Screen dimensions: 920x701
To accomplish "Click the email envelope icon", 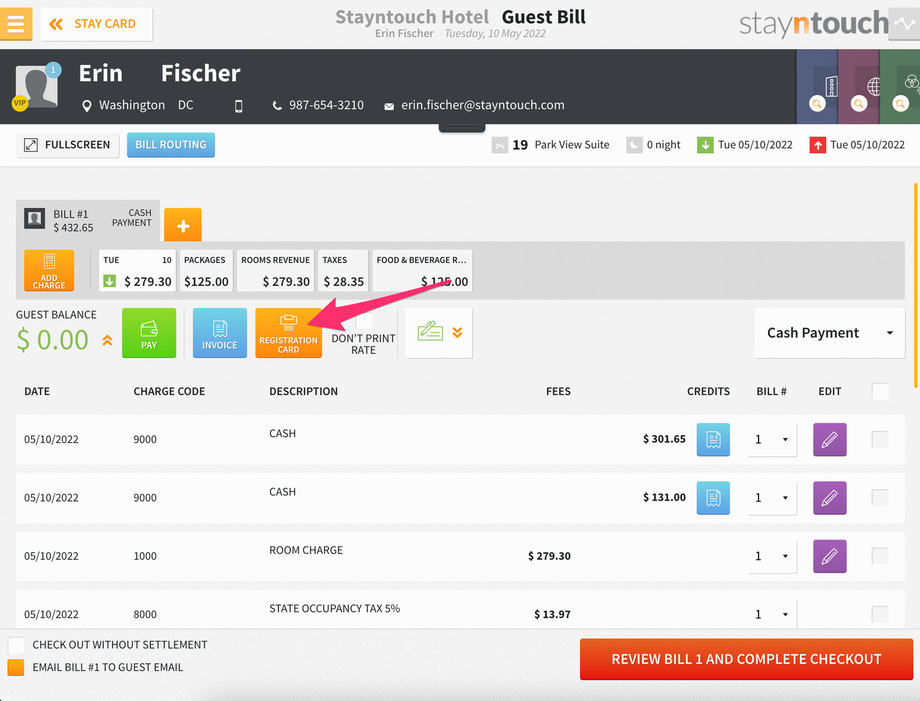I will tap(388, 106).
